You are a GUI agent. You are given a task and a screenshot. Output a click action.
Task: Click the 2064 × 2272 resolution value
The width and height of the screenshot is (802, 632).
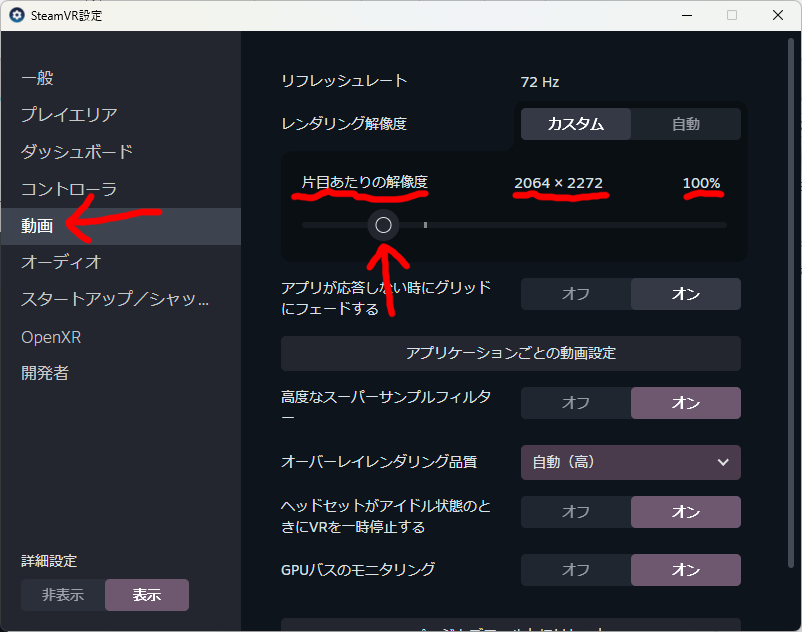tap(559, 183)
